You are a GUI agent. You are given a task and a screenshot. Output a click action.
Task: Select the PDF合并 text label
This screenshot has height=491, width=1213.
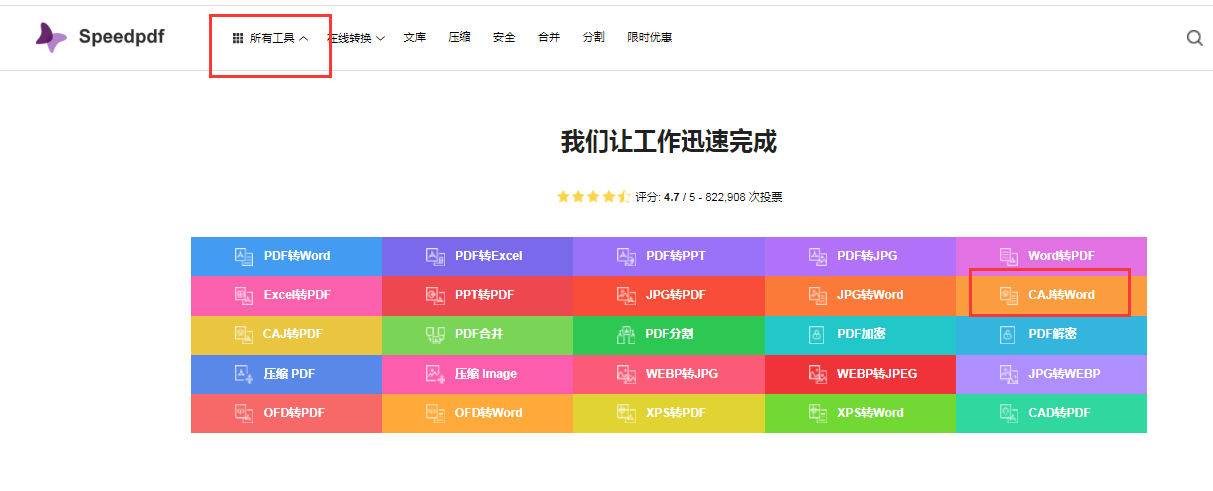click(x=478, y=334)
